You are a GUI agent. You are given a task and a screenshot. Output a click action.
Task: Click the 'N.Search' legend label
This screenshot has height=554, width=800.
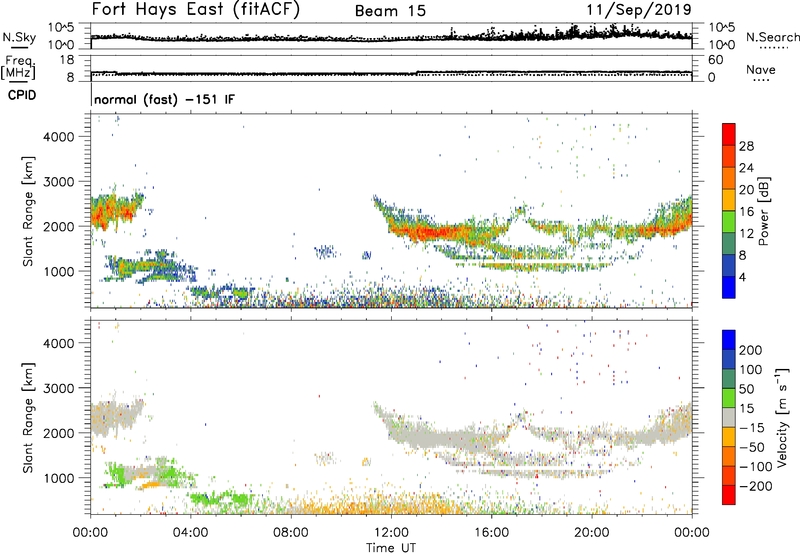(x=772, y=37)
